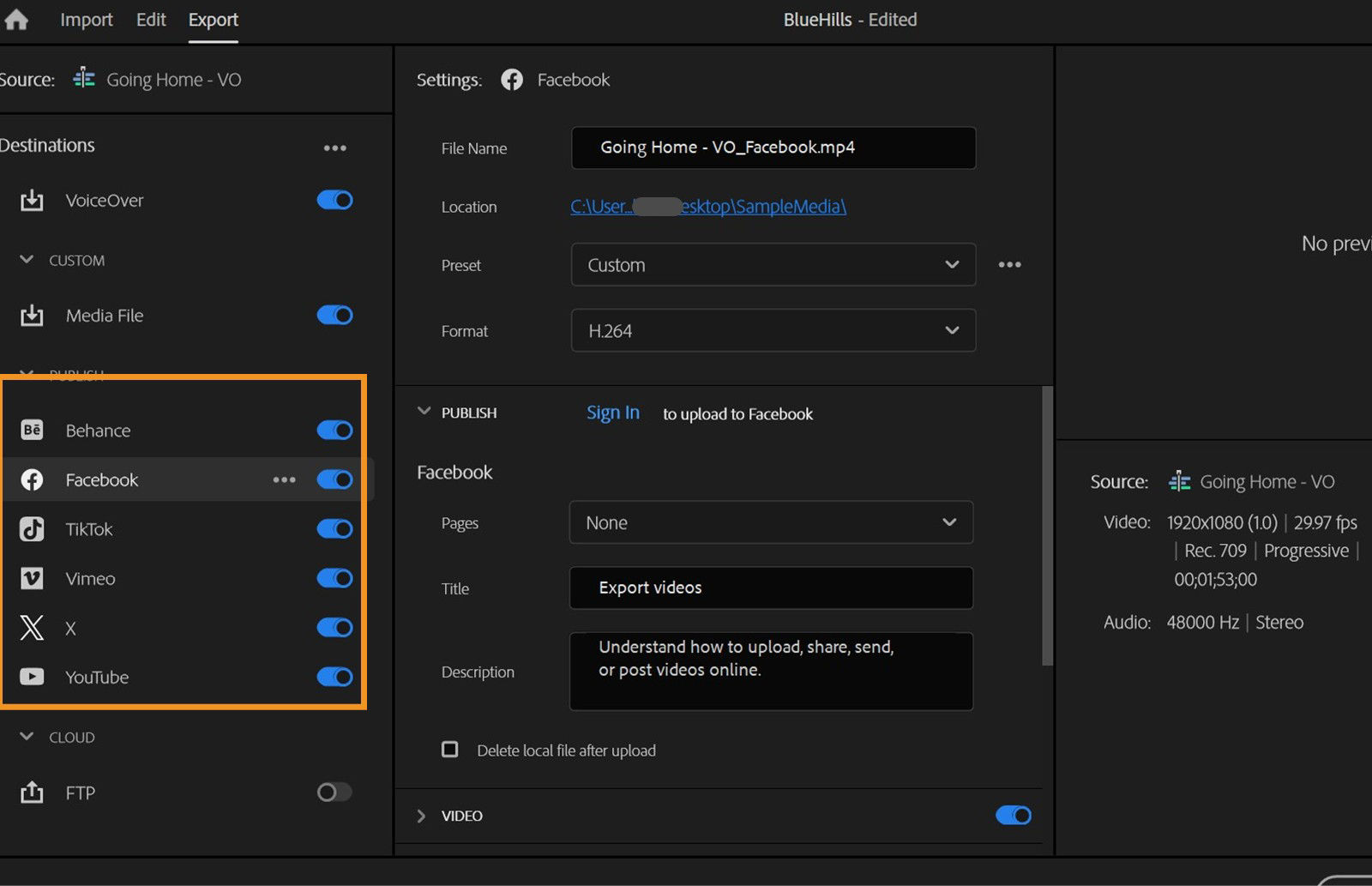Click Sign In to upload to Facebook
The width and height of the screenshot is (1372, 886).
(x=612, y=413)
